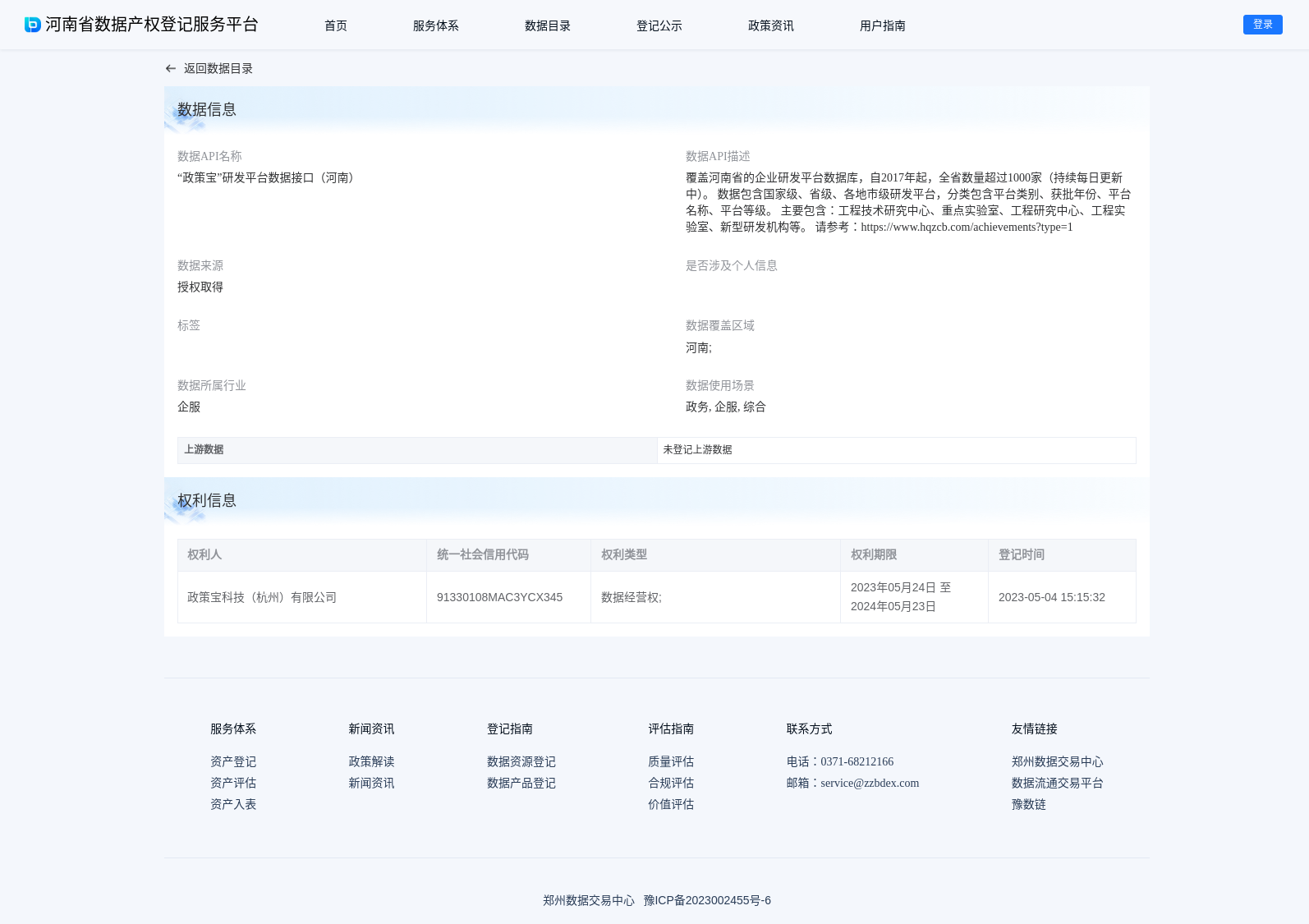This screenshot has width=1309, height=924.
Task: Click rights holder 政策宝科技（杭州）有限公司
Action: click(x=262, y=598)
